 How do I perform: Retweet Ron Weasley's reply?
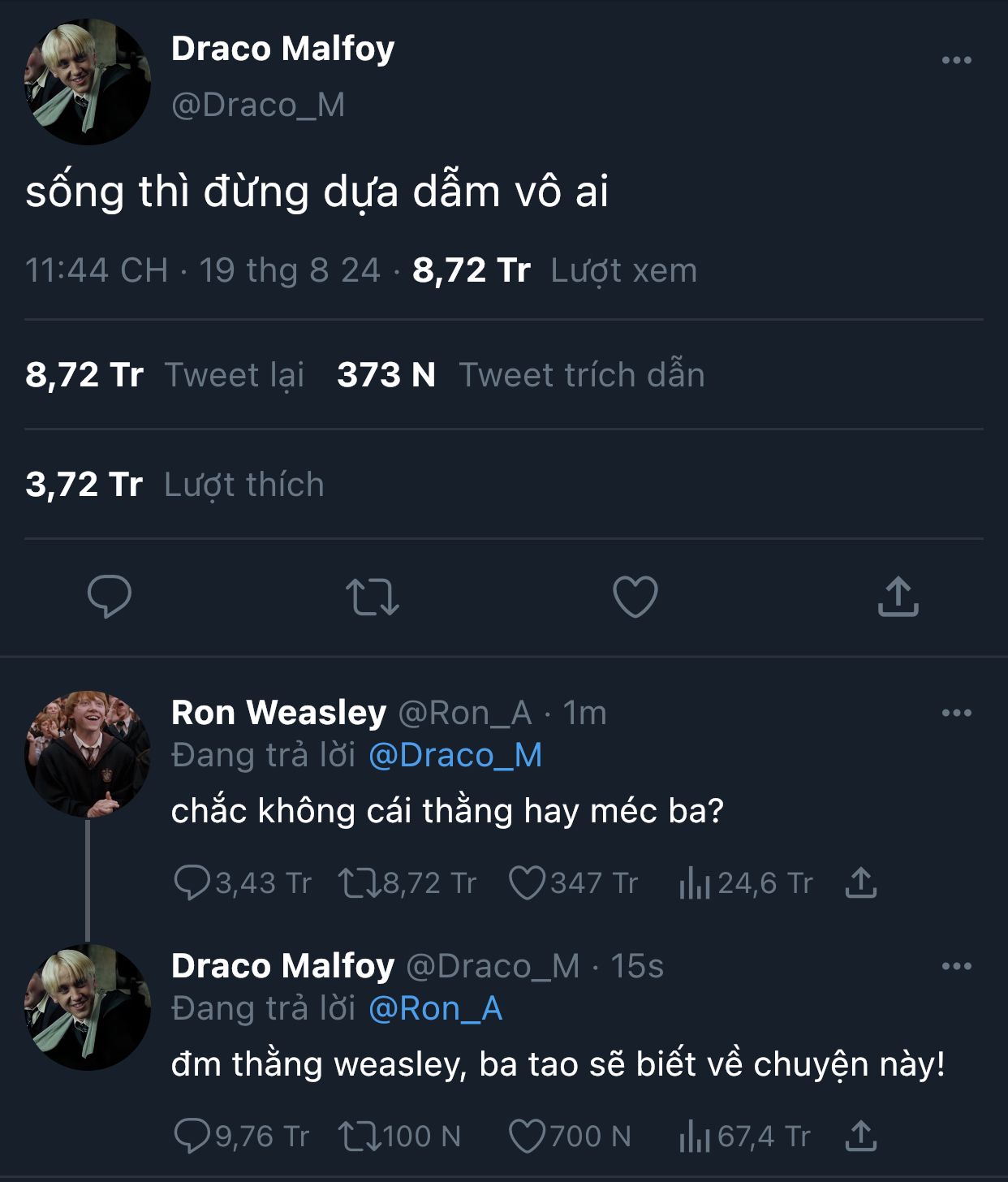coord(360,882)
